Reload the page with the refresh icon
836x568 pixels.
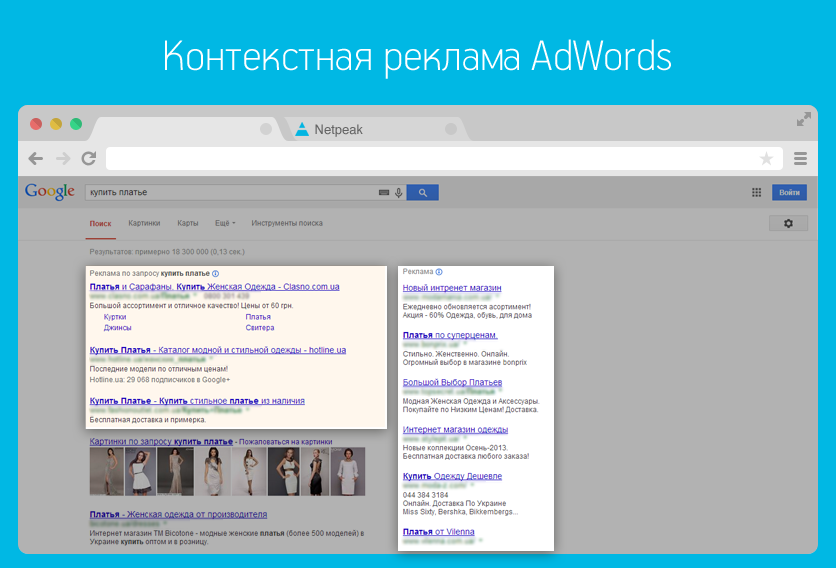(x=89, y=158)
